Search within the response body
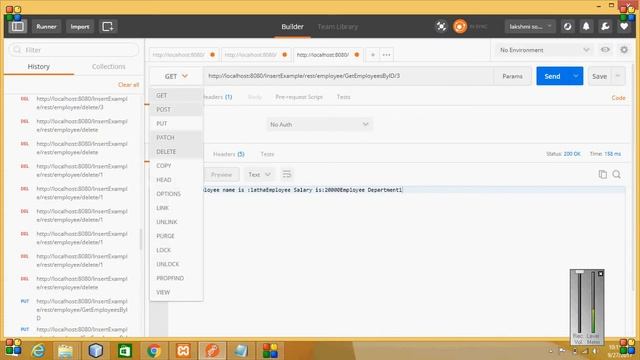Screen dimensions: 640x360 coord(617,175)
